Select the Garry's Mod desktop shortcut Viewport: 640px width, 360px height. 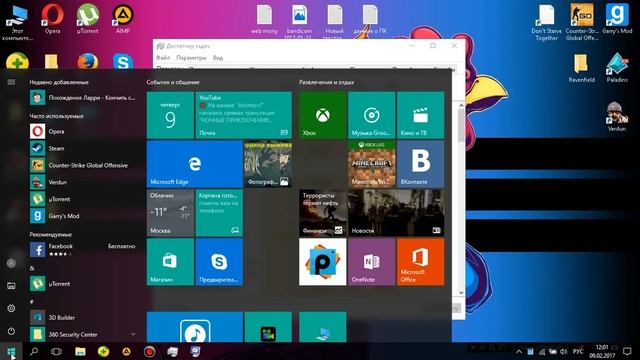click(x=617, y=19)
